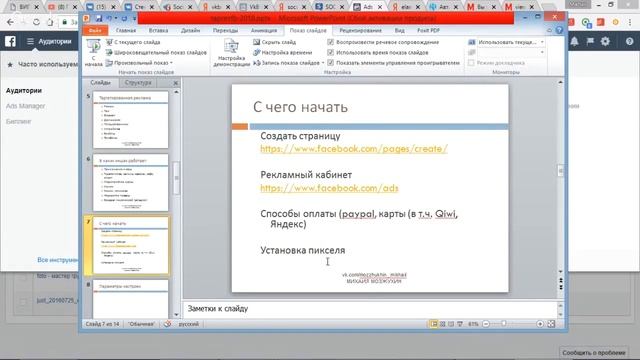Expand Undo history dropdown arrow
Screen dimensions: 640x360
click(x=116, y=19)
